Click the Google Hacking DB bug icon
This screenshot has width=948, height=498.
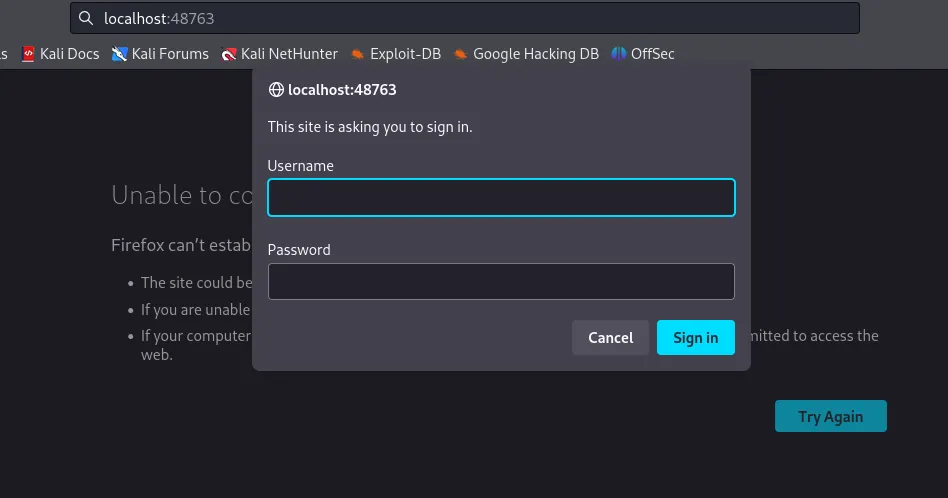pyautogui.click(x=461, y=54)
